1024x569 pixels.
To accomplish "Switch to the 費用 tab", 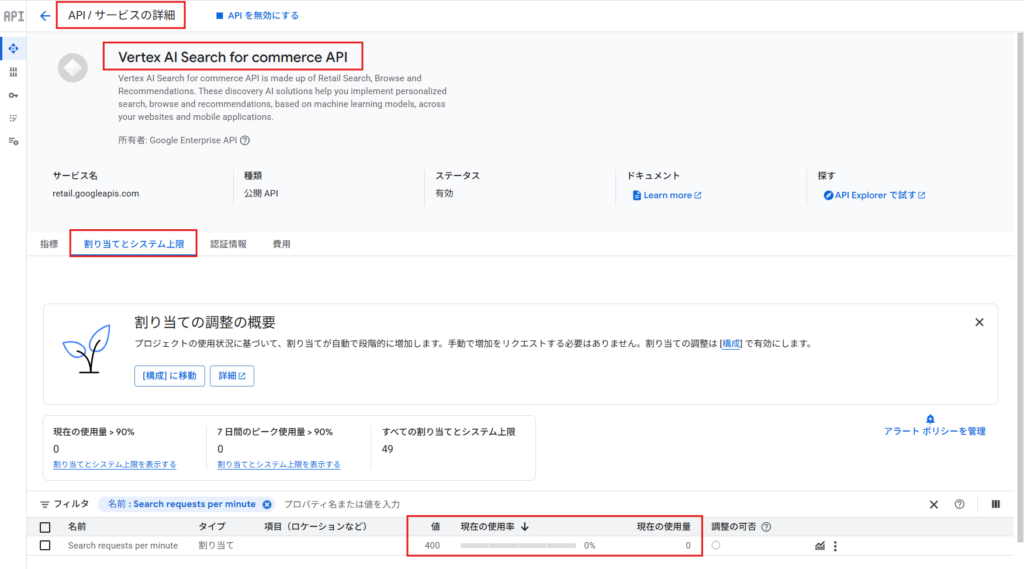I will click(x=281, y=244).
